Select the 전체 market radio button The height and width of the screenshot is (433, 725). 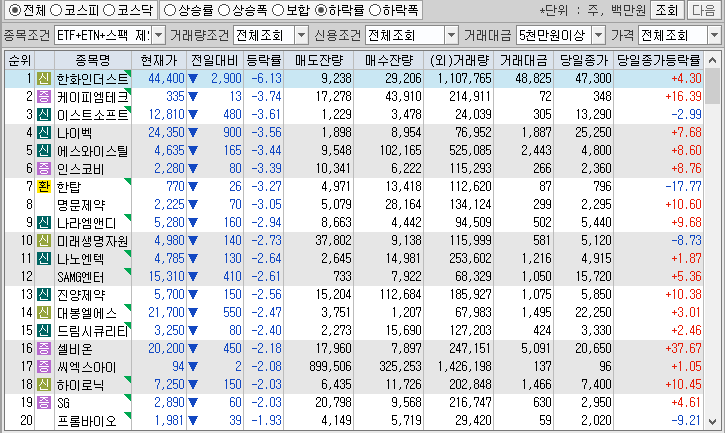click(15, 10)
